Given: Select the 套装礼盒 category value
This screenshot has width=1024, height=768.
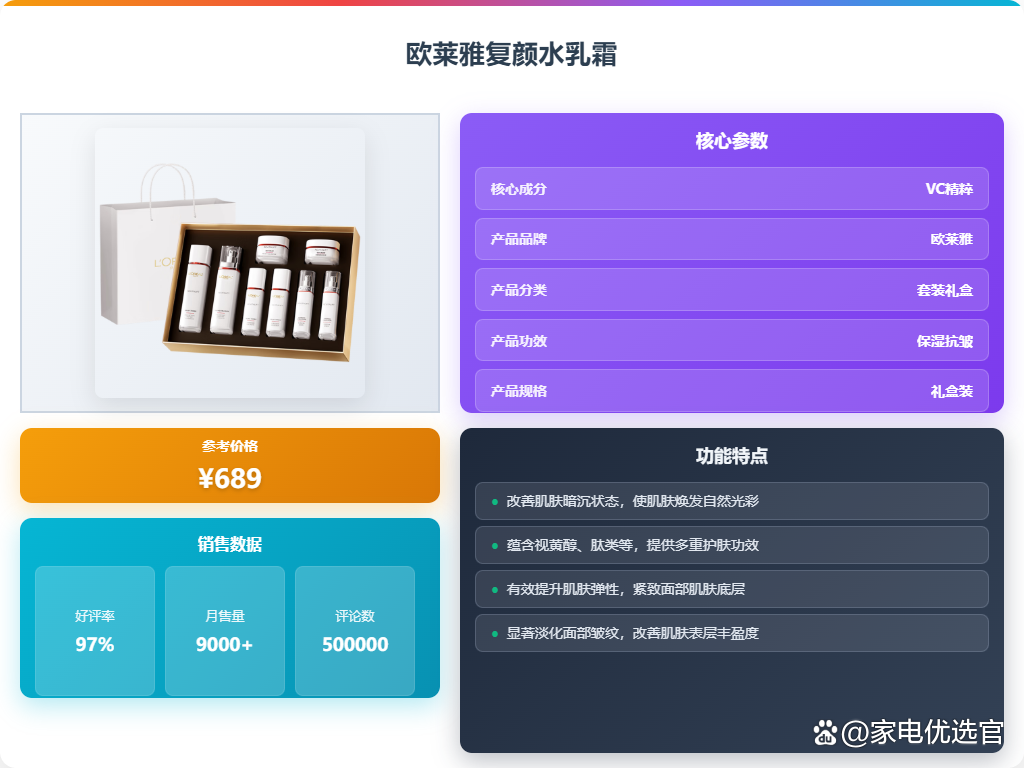Looking at the screenshot, I should click(944, 290).
